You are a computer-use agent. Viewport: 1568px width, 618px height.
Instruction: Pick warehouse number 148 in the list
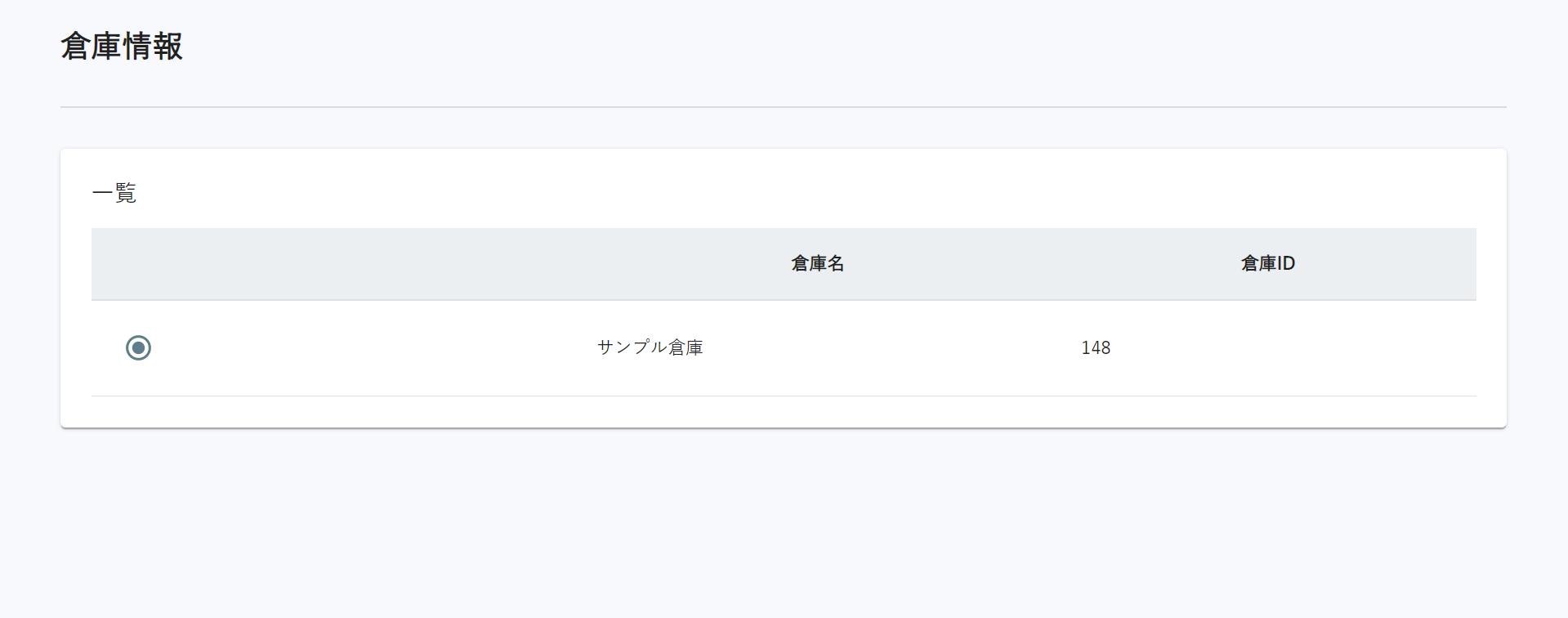coord(1096,347)
